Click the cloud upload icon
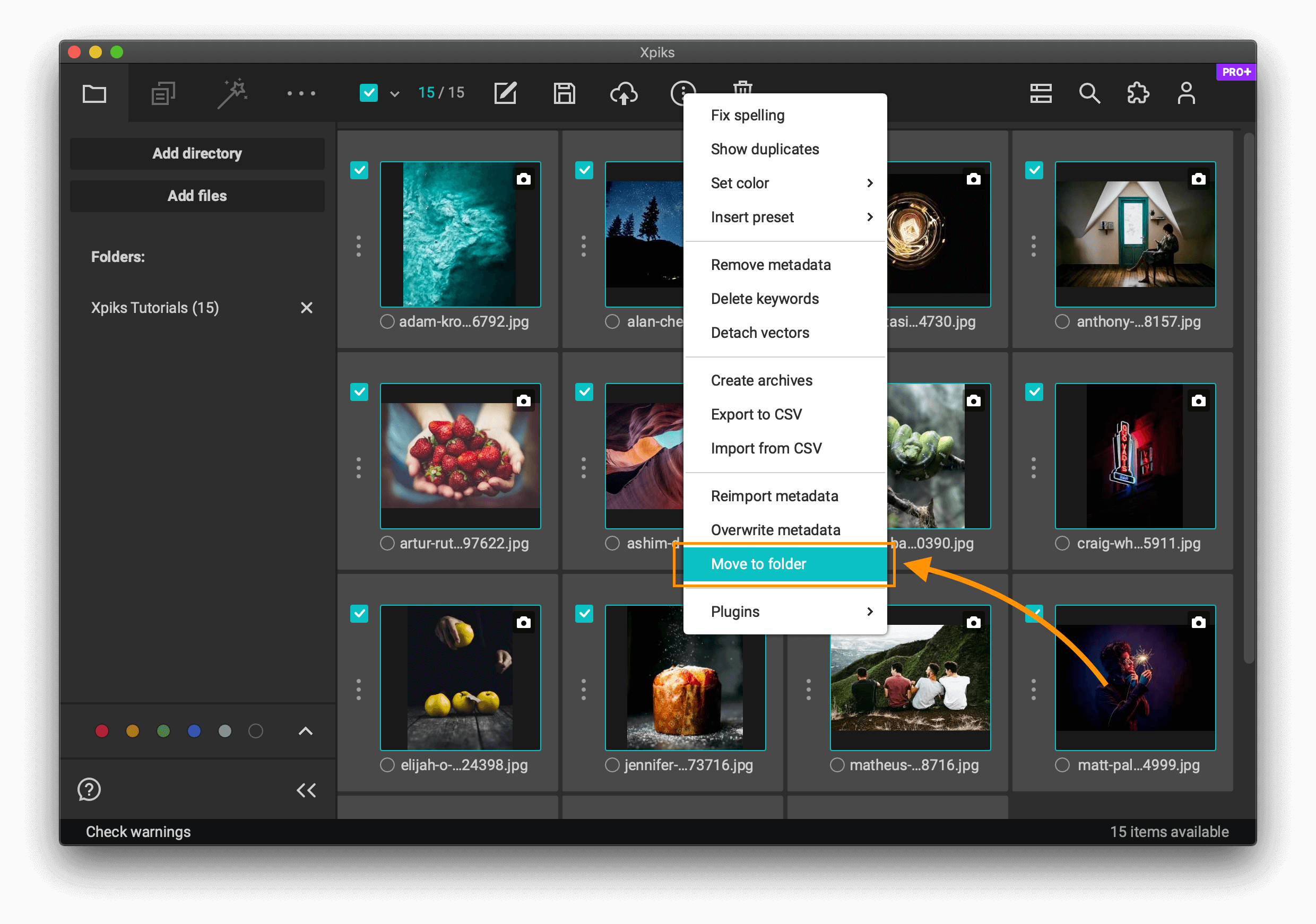 (624, 93)
